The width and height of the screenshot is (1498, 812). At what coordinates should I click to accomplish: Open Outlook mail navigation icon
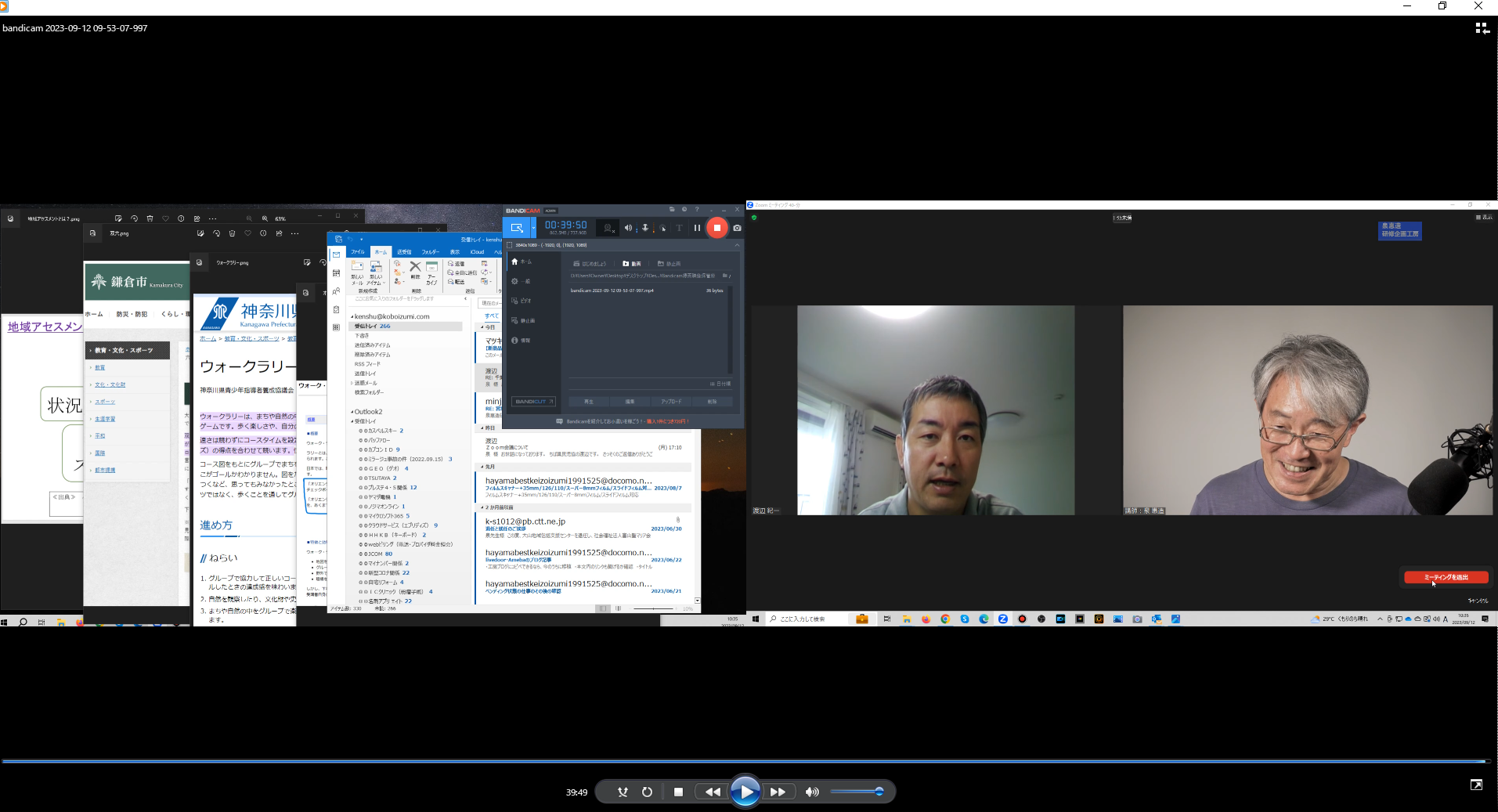pos(337,254)
